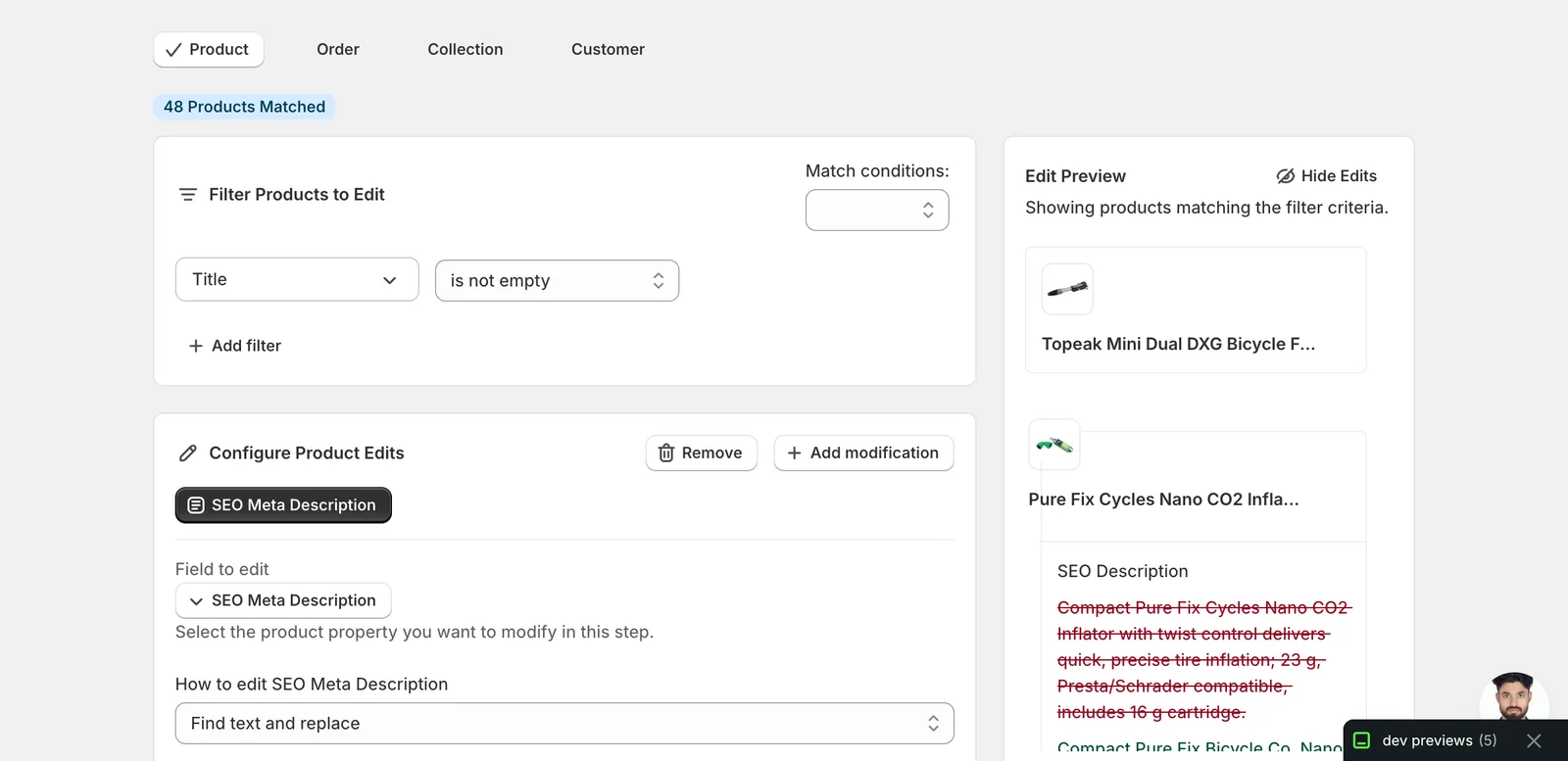Click the avatar of the bearded man
Screen dimensions: 1568x761
click(x=1514, y=696)
